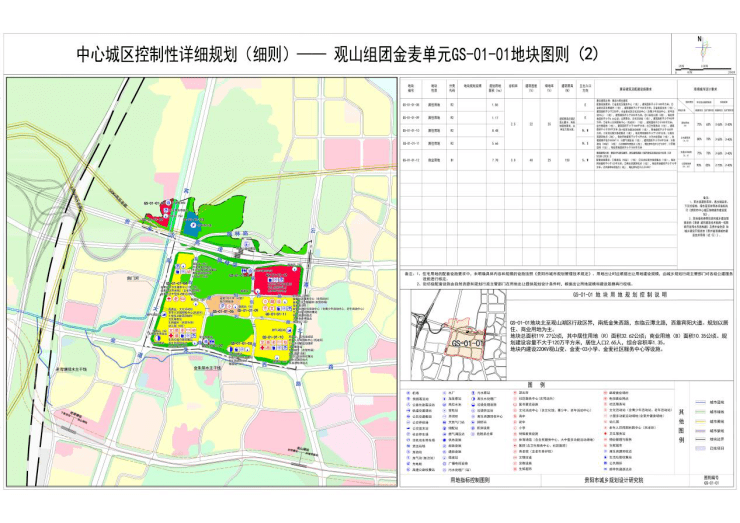This screenshot has height=523, width=740.
Task: Click the '图则编号 GS-01-01' footer cell
Action: click(711, 481)
